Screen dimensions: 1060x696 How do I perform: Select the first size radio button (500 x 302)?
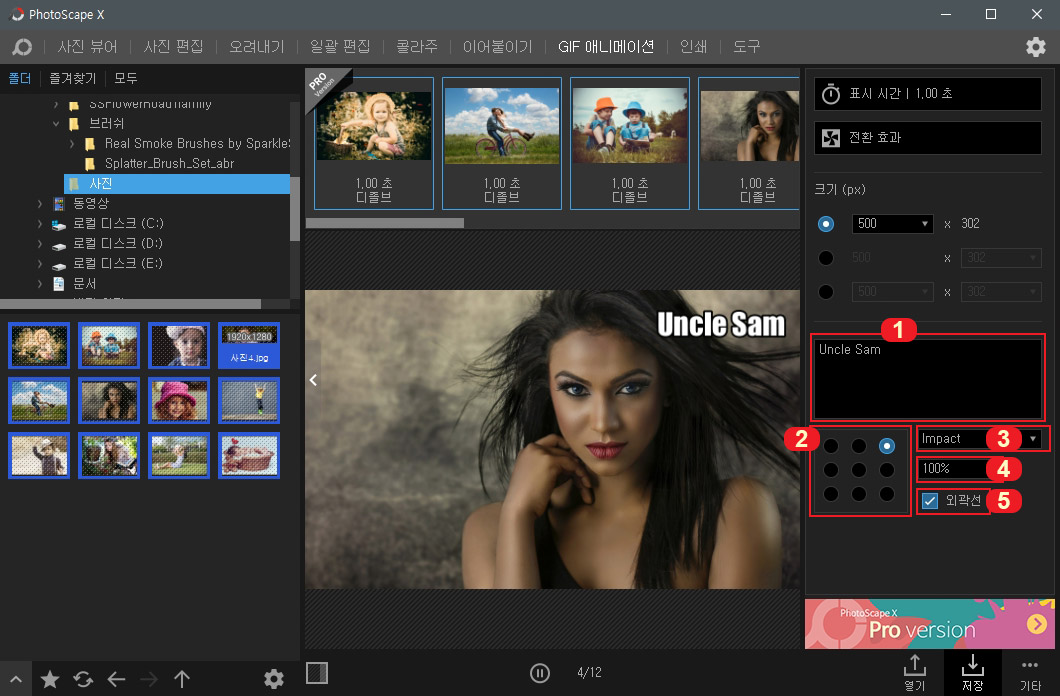pos(826,224)
